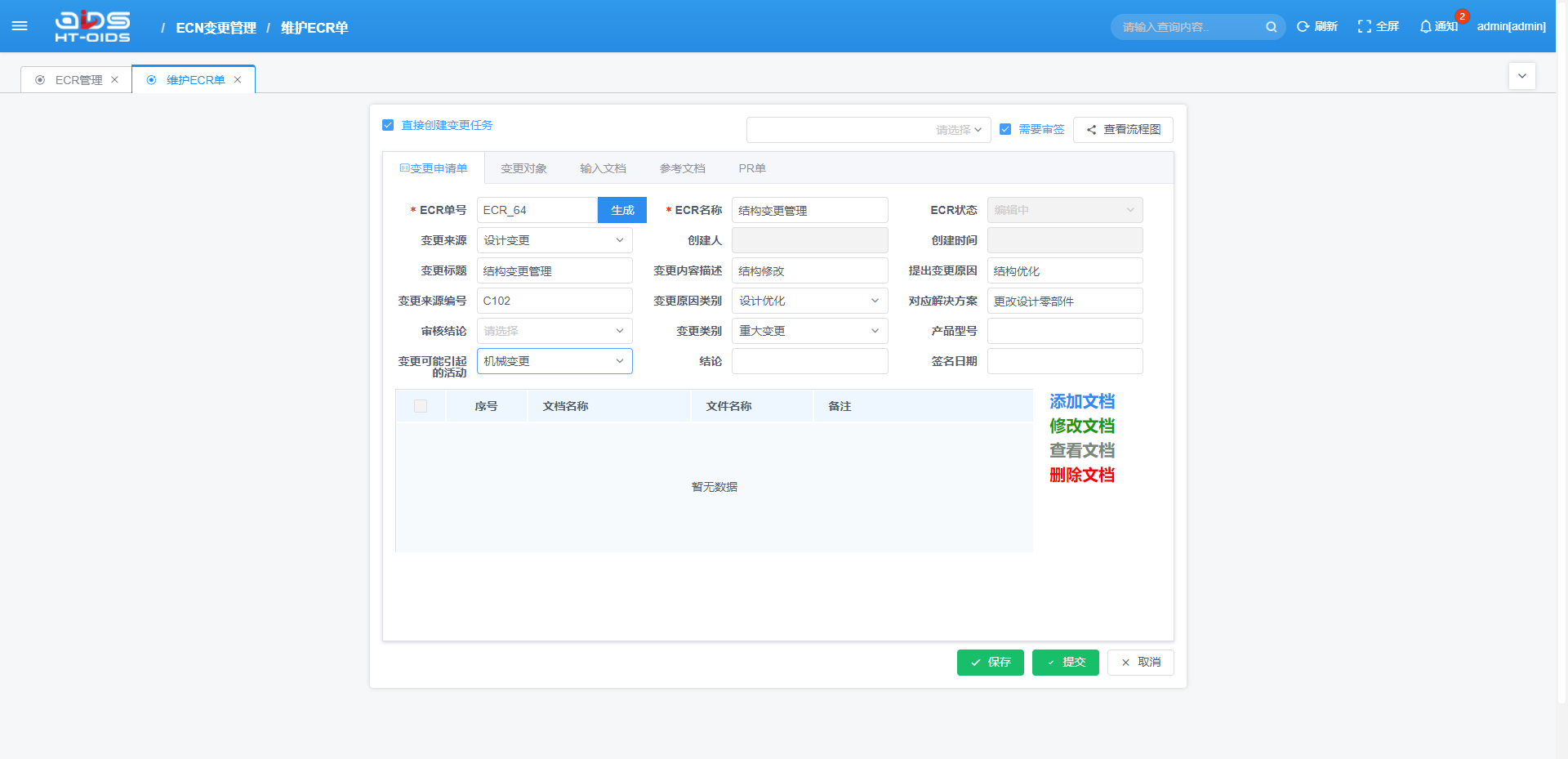The image size is (1568, 759).
Task: Click the chevron panel collapse icon top right
Action: tap(1521, 75)
